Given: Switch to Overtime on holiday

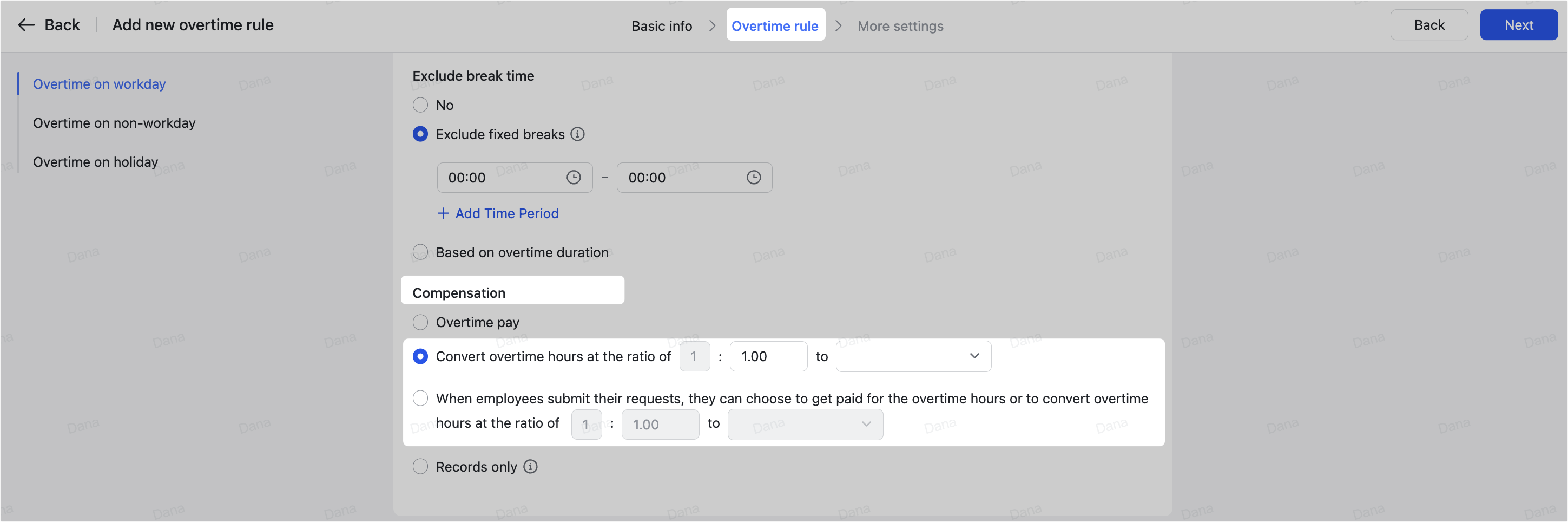Looking at the screenshot, I should point(95,161).
